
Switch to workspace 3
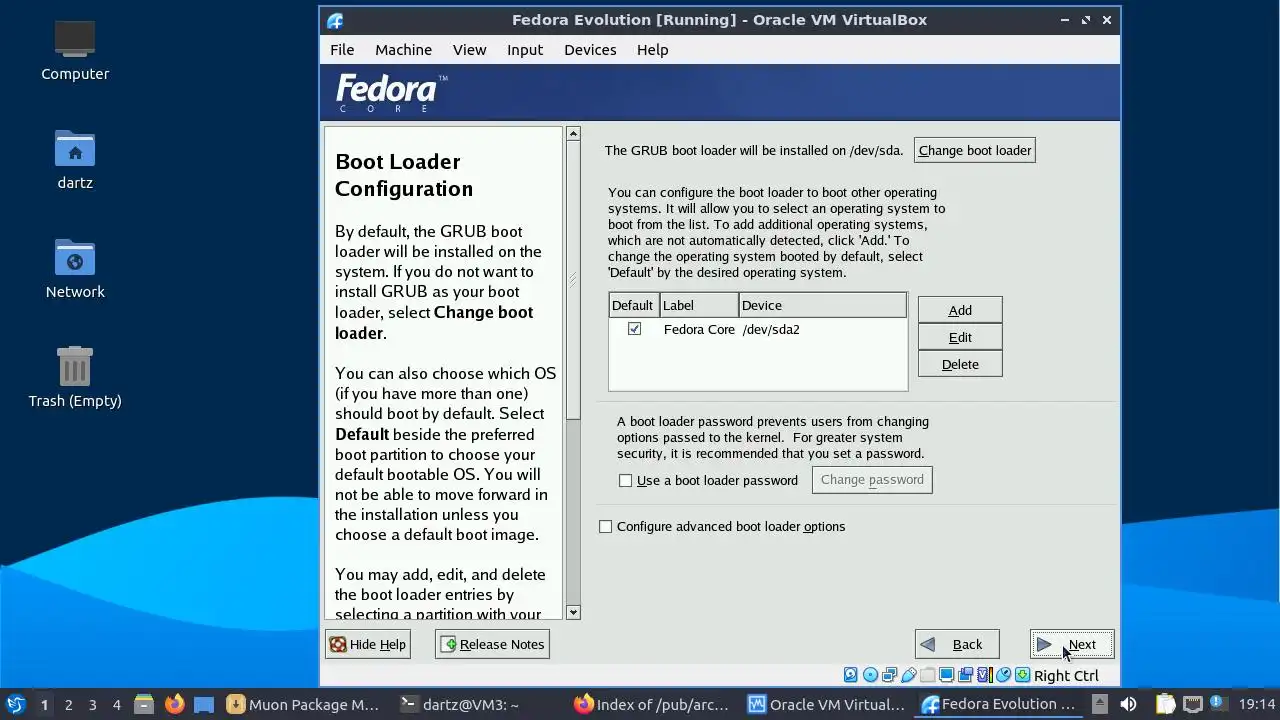92,704
